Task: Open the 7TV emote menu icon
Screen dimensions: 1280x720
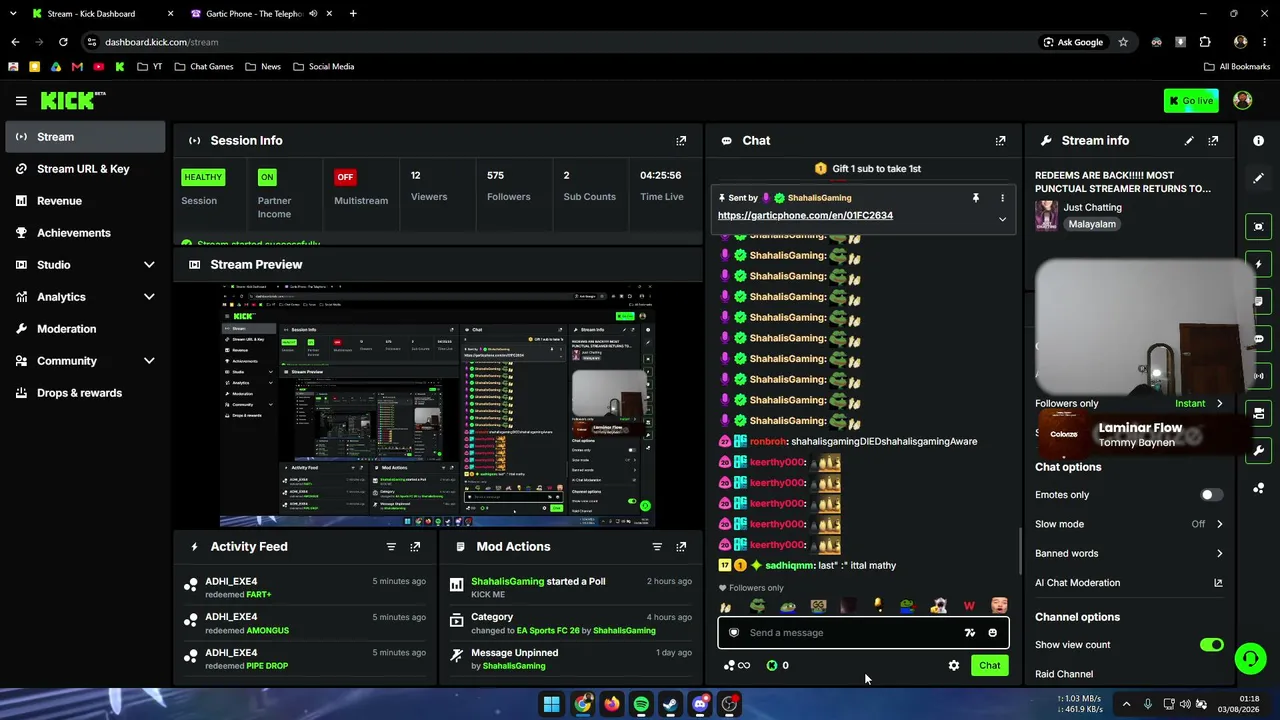Action: pyautogui.click(x=969, y=633)
